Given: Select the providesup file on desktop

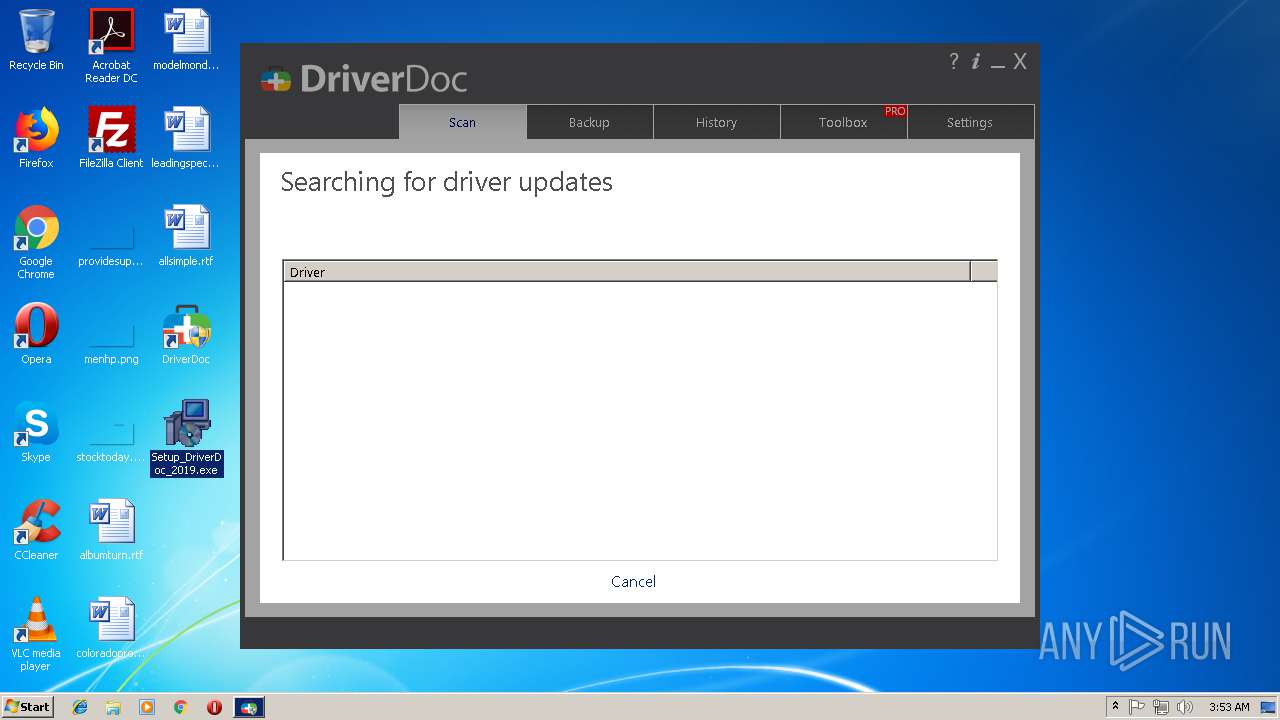Looking at the screenshot, I should click(x=111, y=242).
